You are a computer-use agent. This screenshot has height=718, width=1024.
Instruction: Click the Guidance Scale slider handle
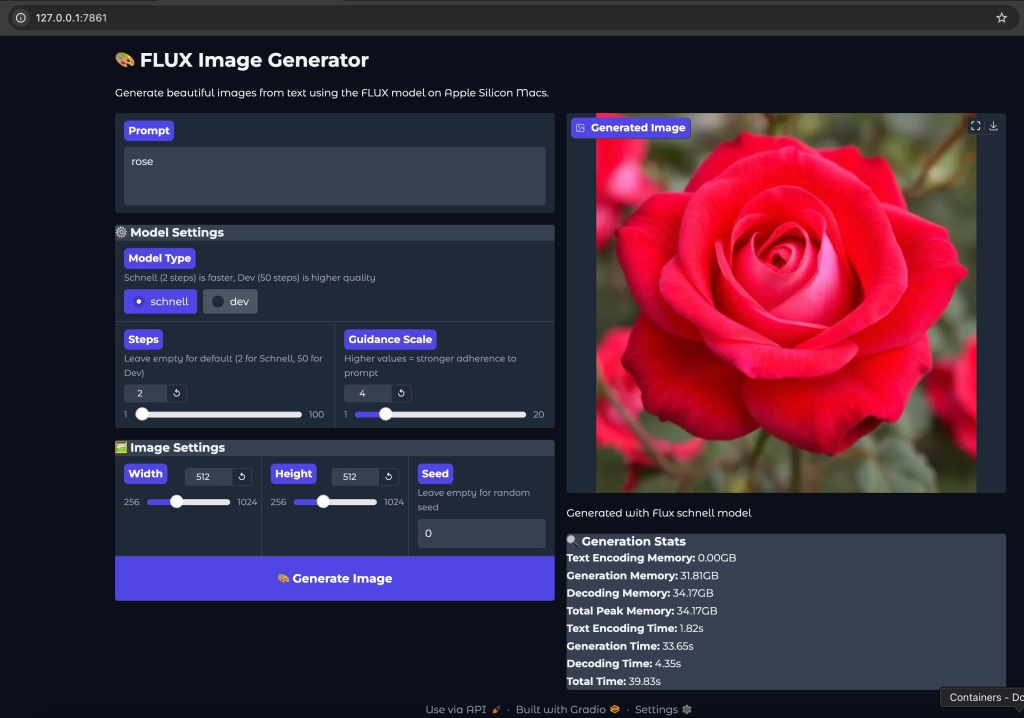click(x=385, y=413)
